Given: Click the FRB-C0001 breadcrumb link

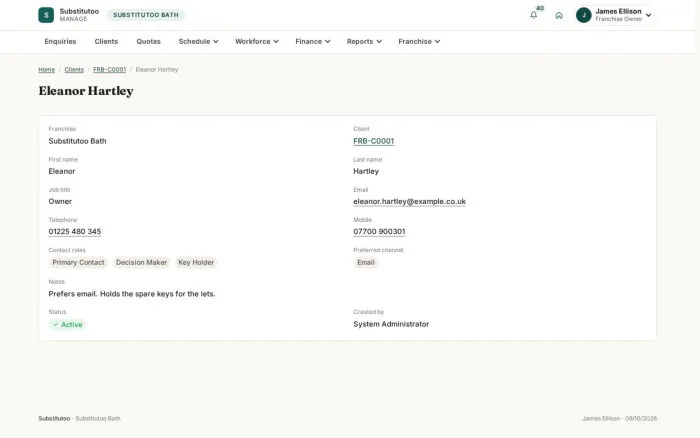Looking at the screenshot, I should pos(109,70).
